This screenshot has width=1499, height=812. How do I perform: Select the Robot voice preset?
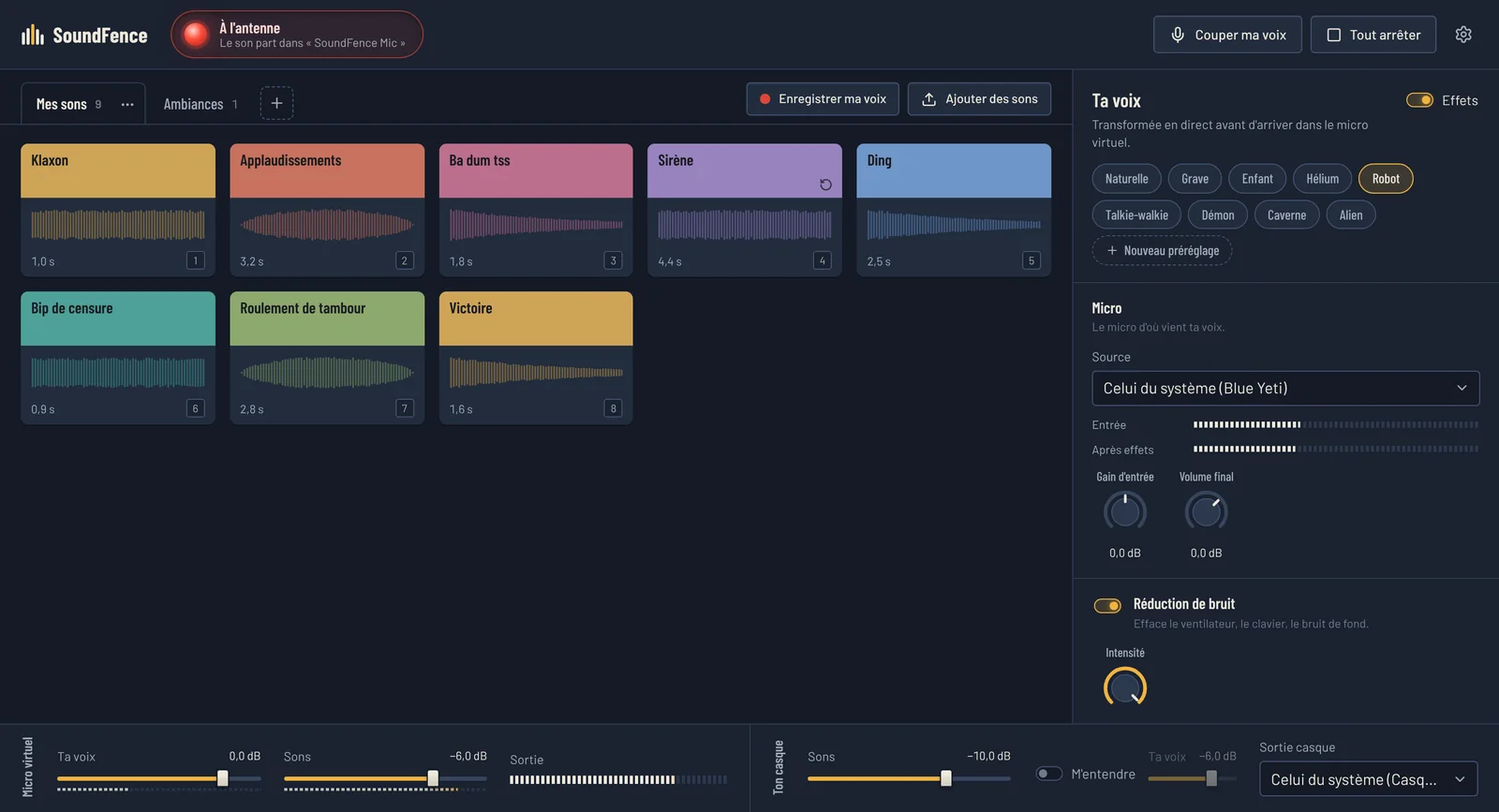pyautogui.click(x=1386, y=179)
